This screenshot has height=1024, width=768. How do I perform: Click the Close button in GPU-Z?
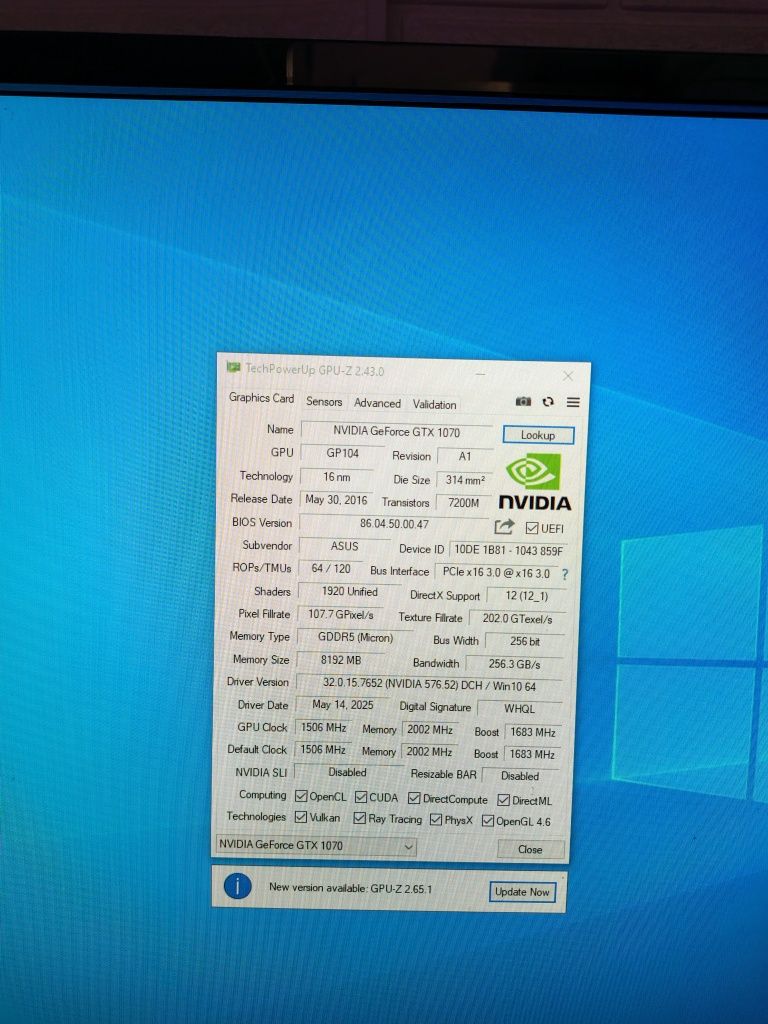click(x=530, y=849)
